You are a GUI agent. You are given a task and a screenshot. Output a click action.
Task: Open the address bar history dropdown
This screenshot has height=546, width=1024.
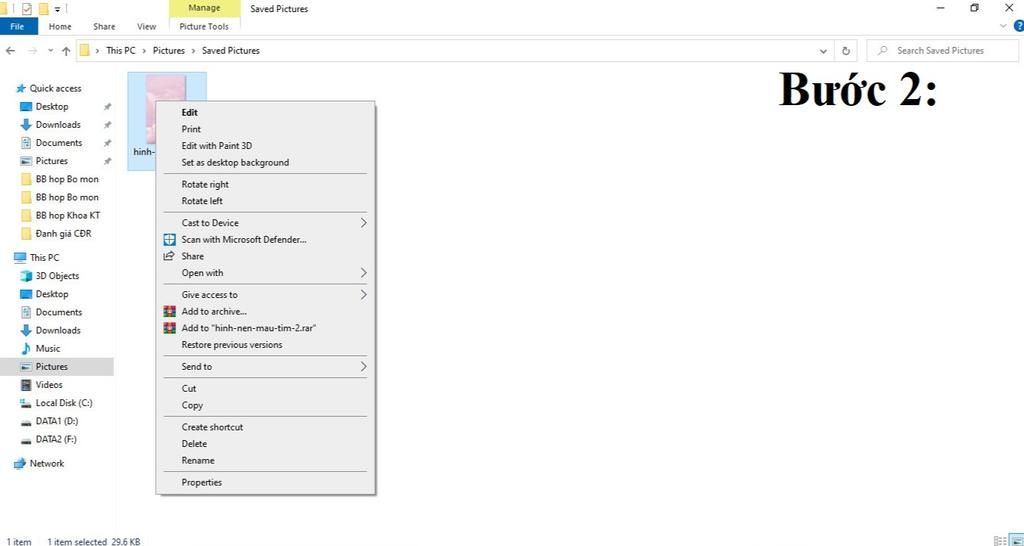[823, 50]
